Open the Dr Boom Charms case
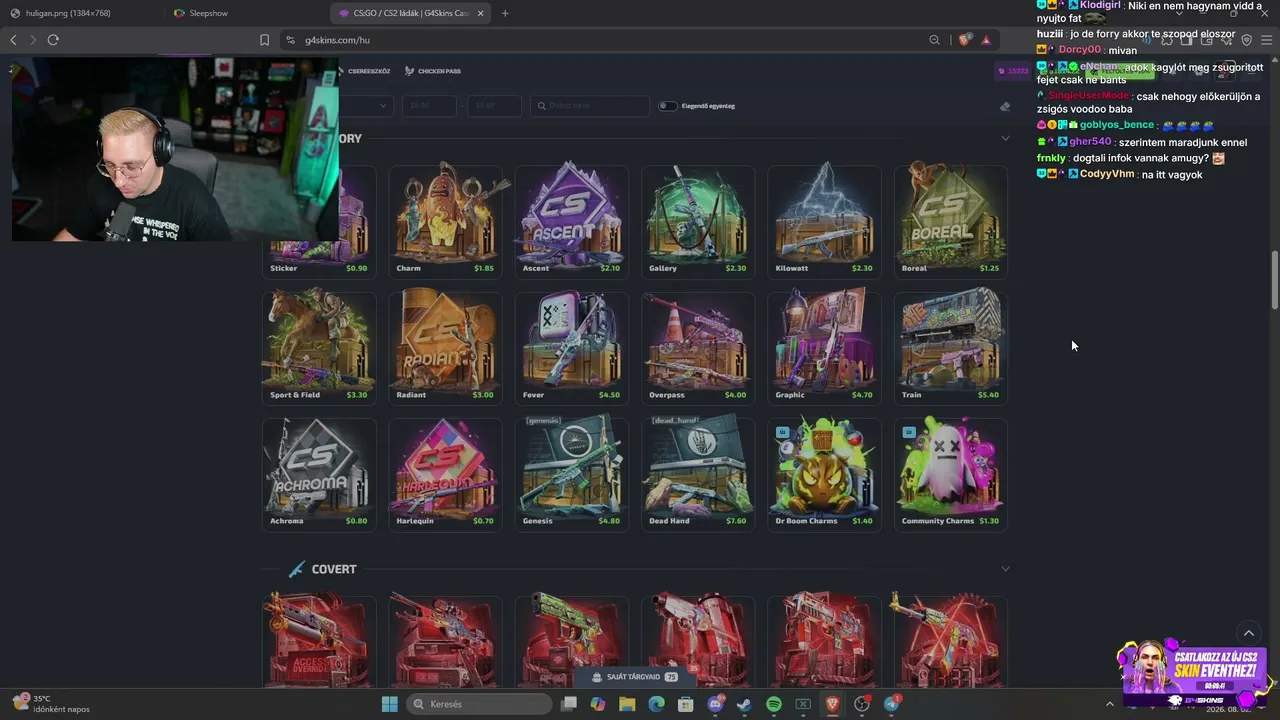The image size is (1280, 720). pyautogui.click(x=824, y=473)
